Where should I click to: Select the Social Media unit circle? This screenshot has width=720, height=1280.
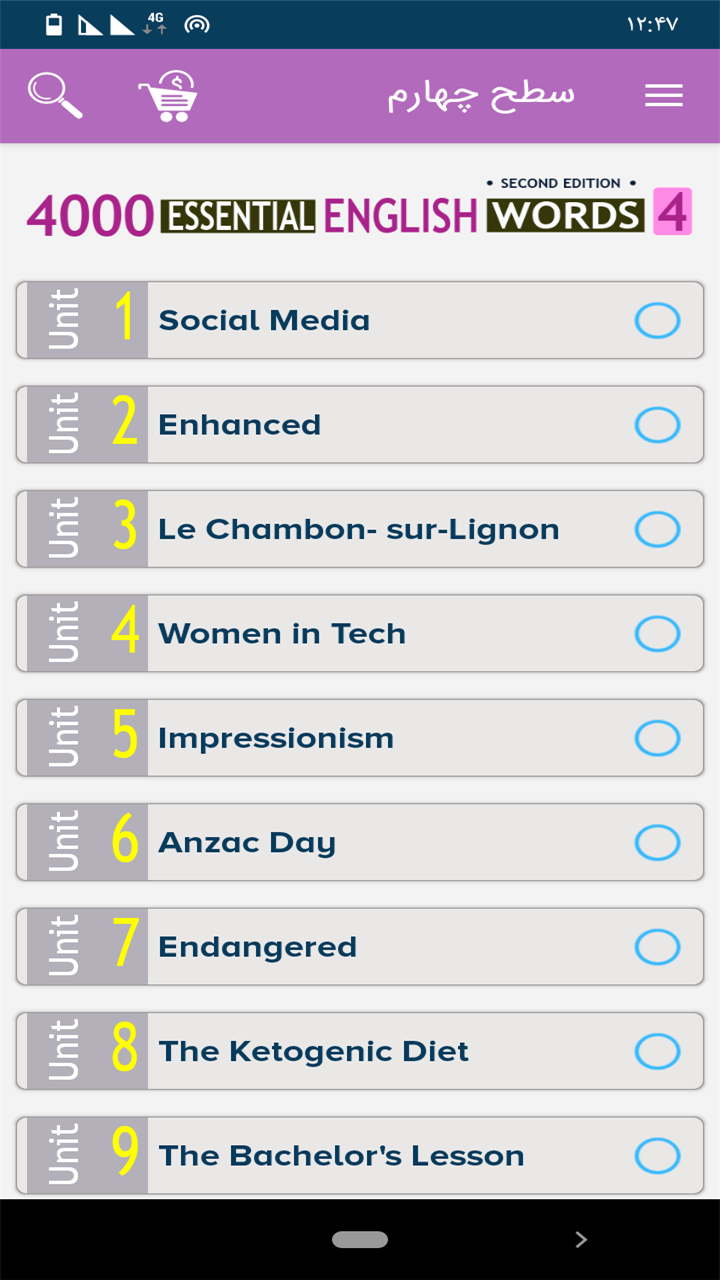tap(657, 321)
